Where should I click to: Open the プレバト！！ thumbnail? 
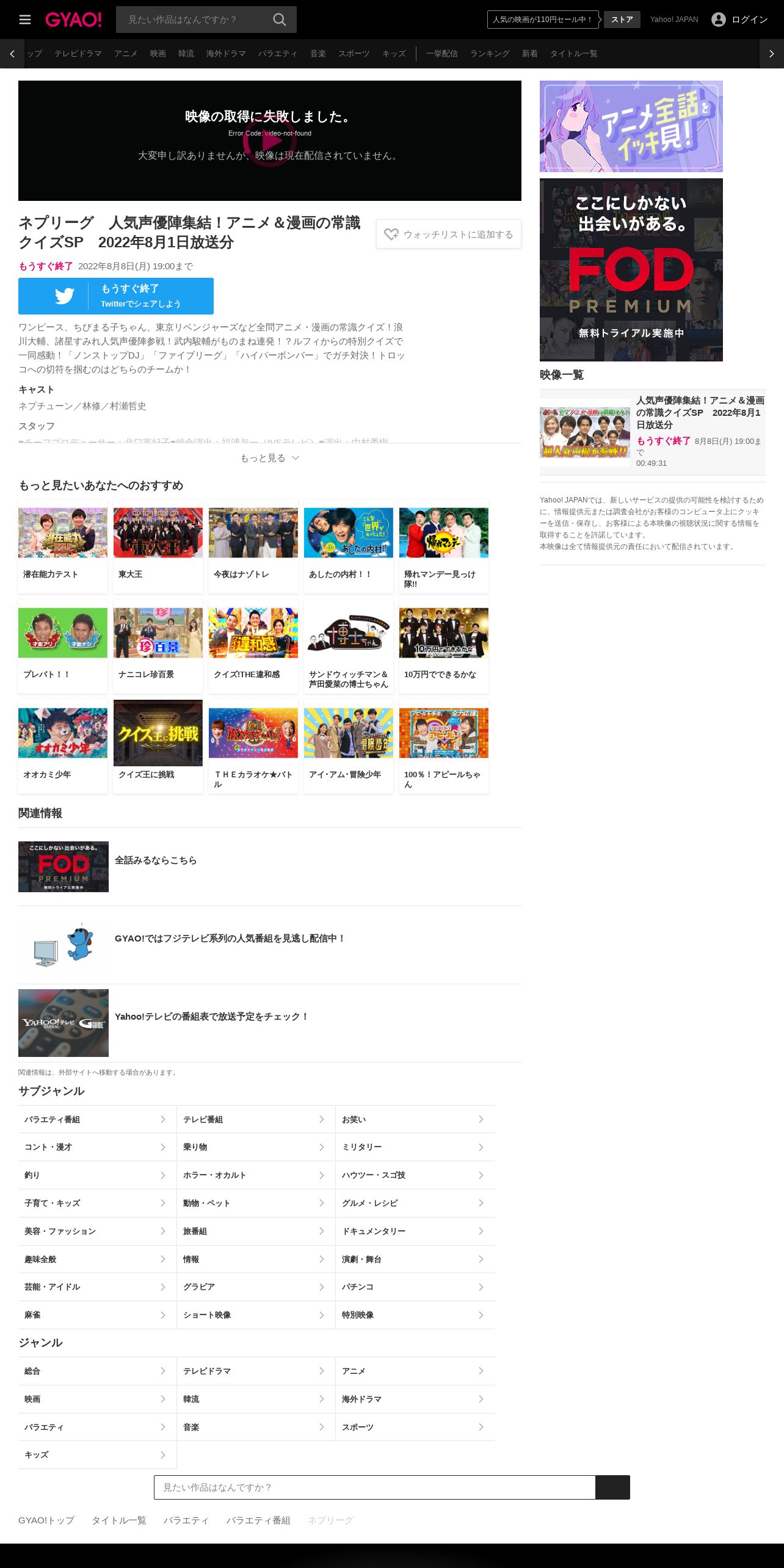pyautogui.click(x=63, y=633)
